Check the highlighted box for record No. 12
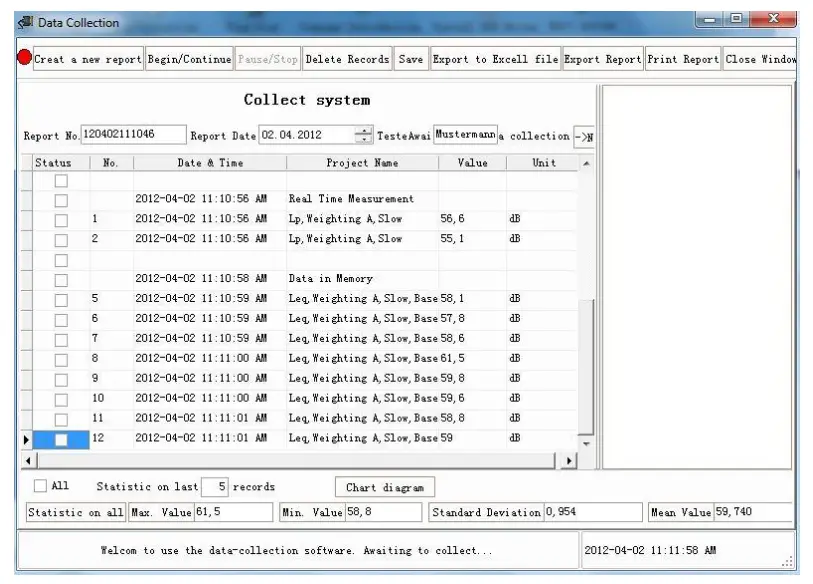This screenshot has height=584, width=813. pyautogui.click(x=61, y=439)
